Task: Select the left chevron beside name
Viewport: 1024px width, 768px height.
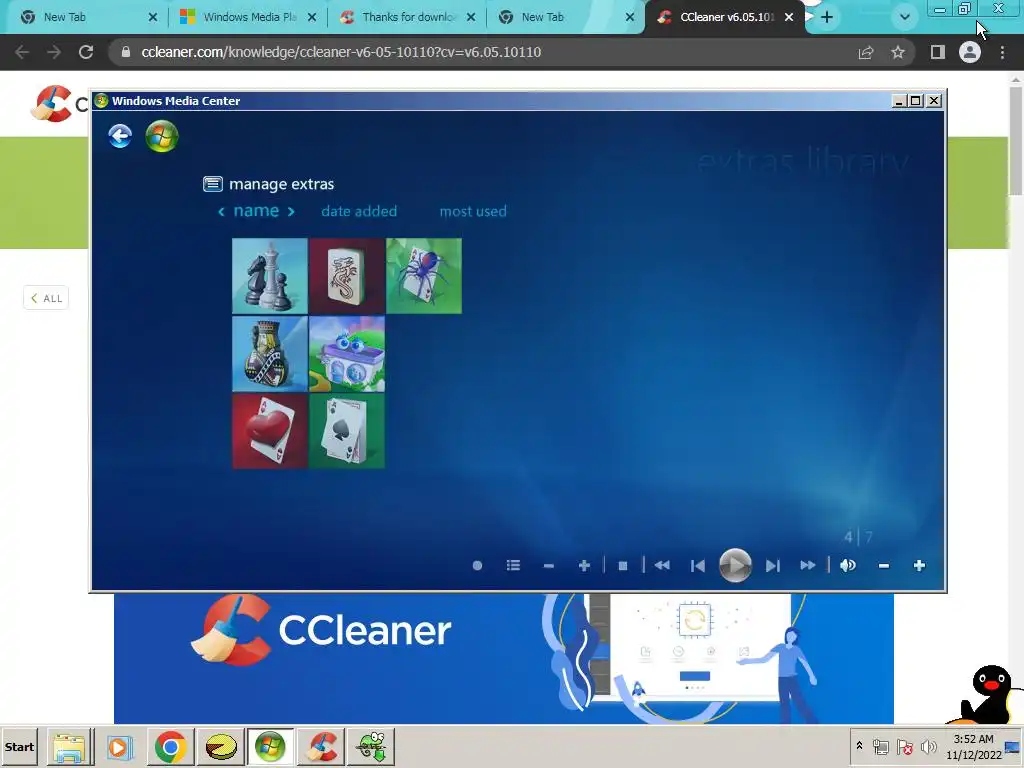Action: [221, 212]
